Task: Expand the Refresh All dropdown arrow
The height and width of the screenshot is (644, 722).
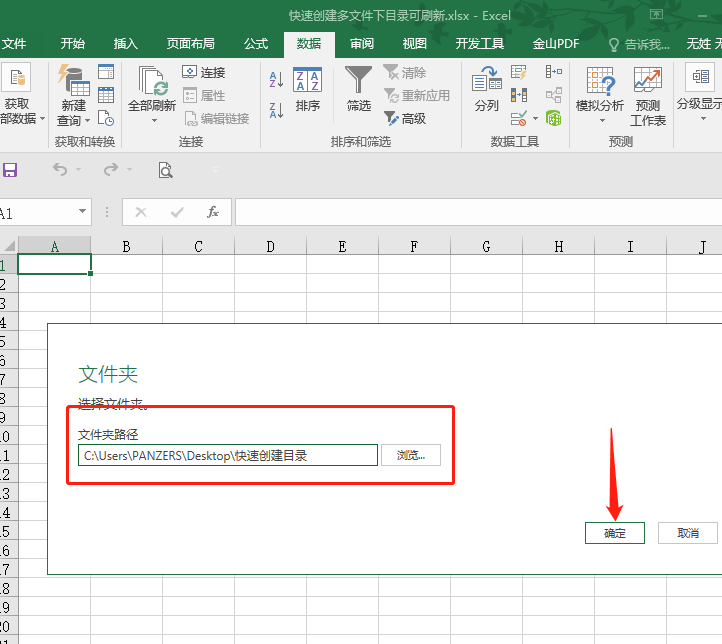Action: tap(155, 121)
